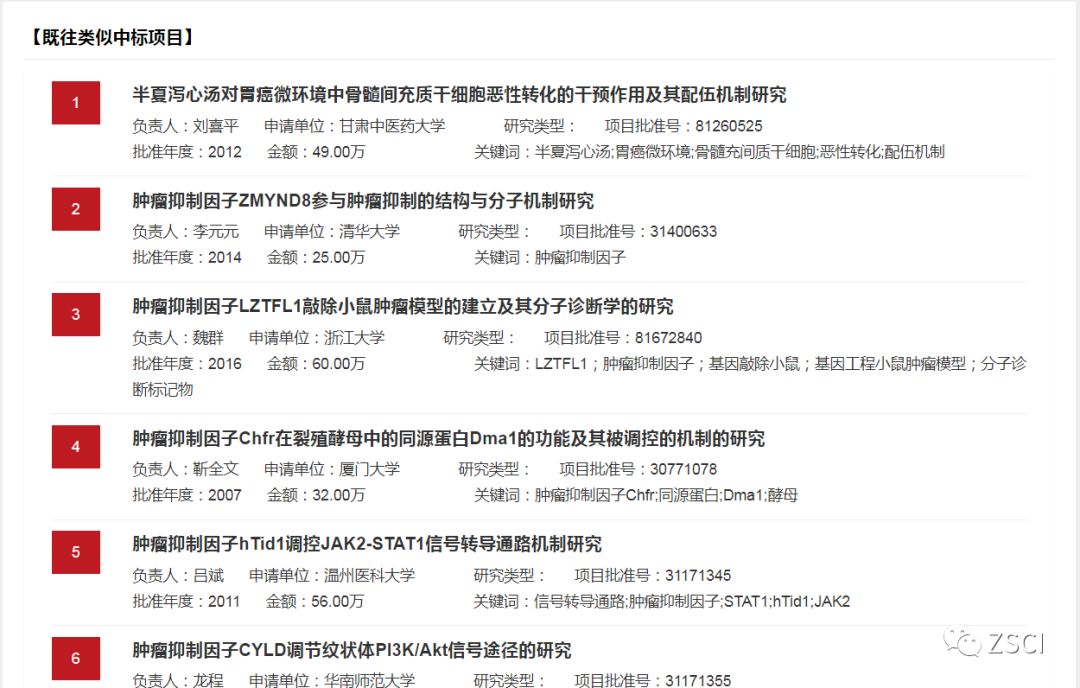Click the project leader name 魏群
The height and width of the screenshot is (688, 1080).
click(208, 338)
